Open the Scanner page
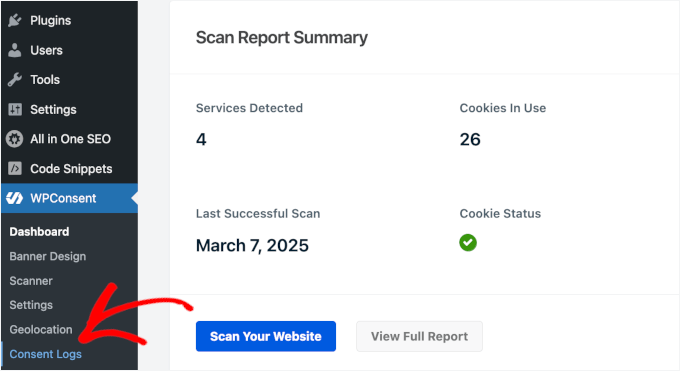The image size is (680, 371). coord(31,281)
